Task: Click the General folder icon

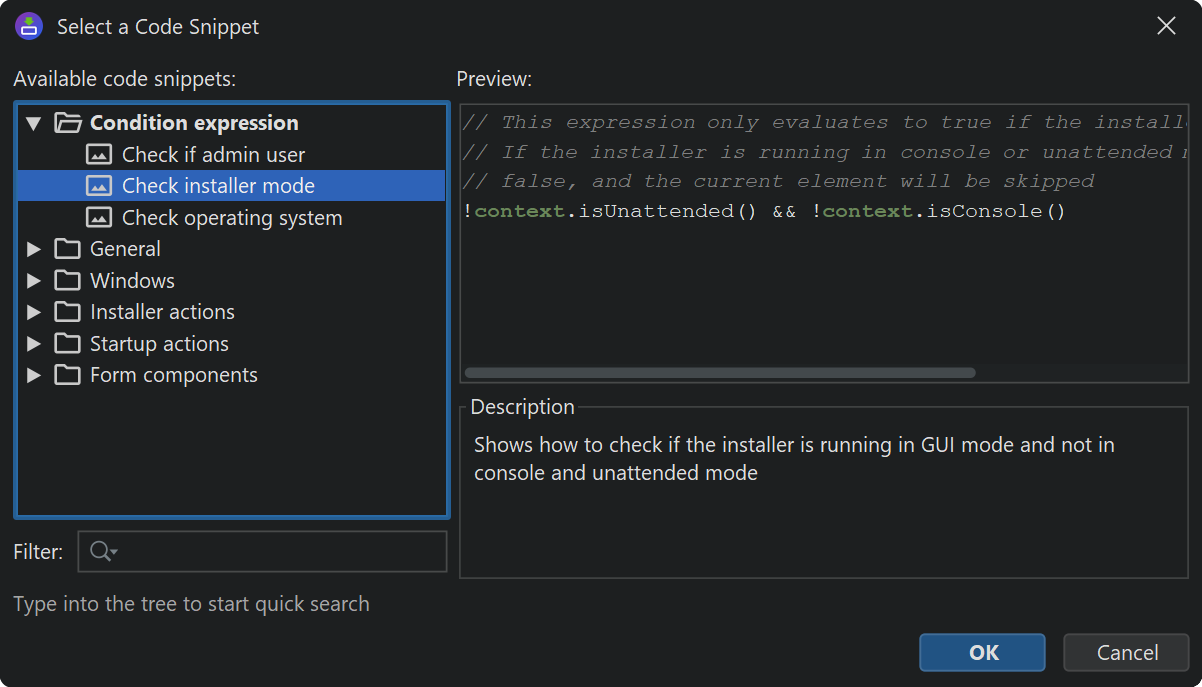Action: [x=67, y=249]
